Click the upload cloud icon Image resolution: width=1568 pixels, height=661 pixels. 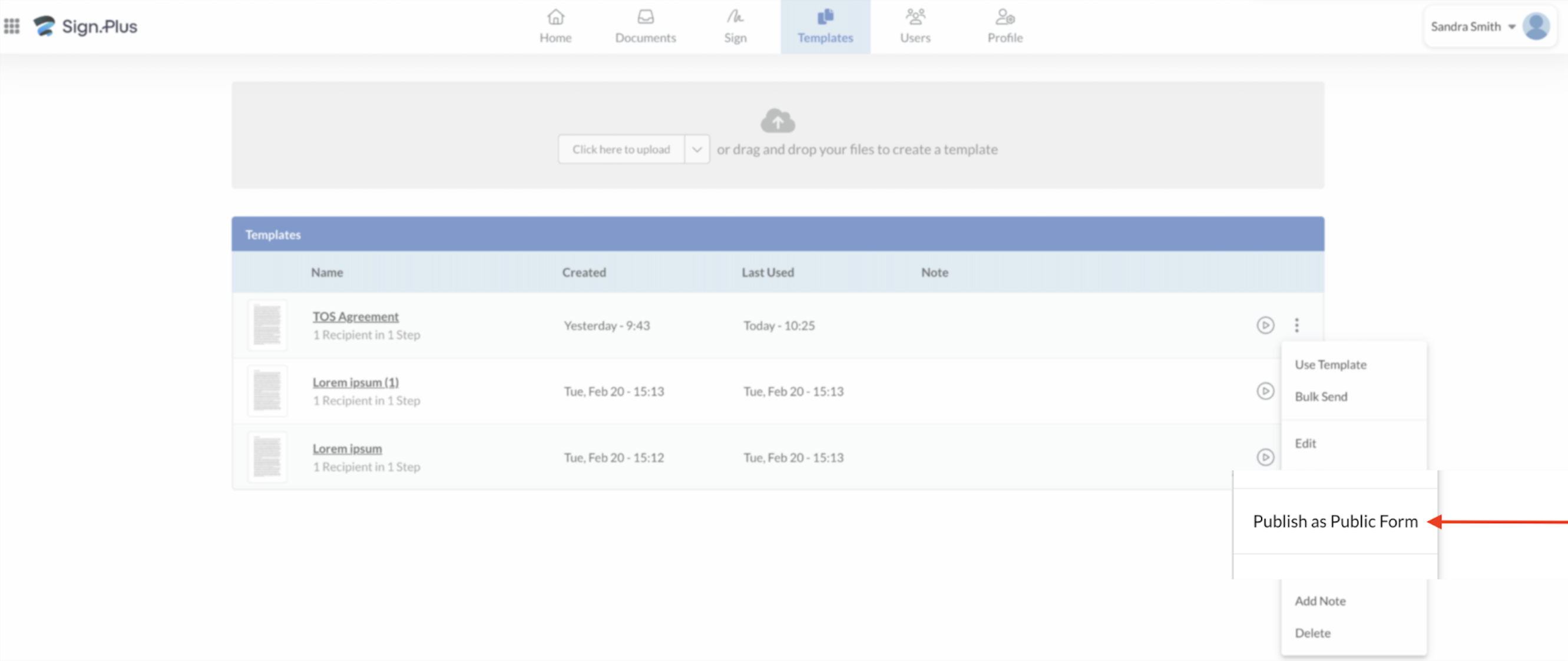[778, 120]
